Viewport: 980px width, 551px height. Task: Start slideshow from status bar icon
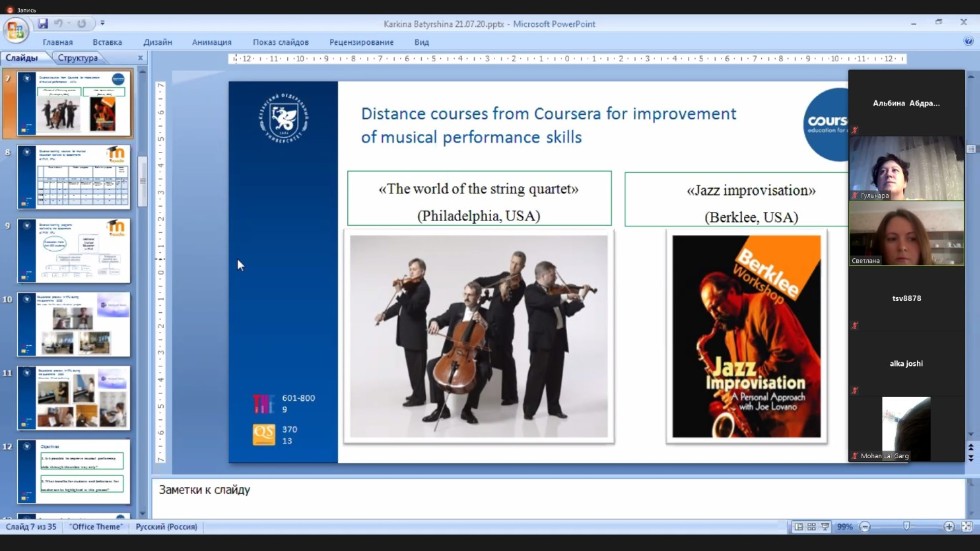[x=825, y=526]
